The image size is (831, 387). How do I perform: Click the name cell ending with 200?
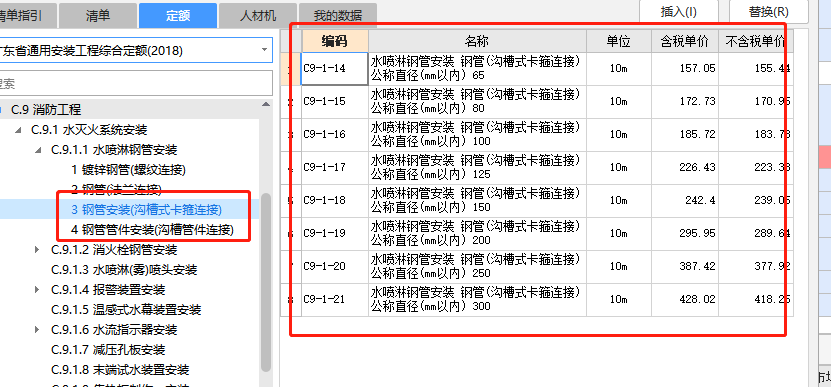pos(477,233)
